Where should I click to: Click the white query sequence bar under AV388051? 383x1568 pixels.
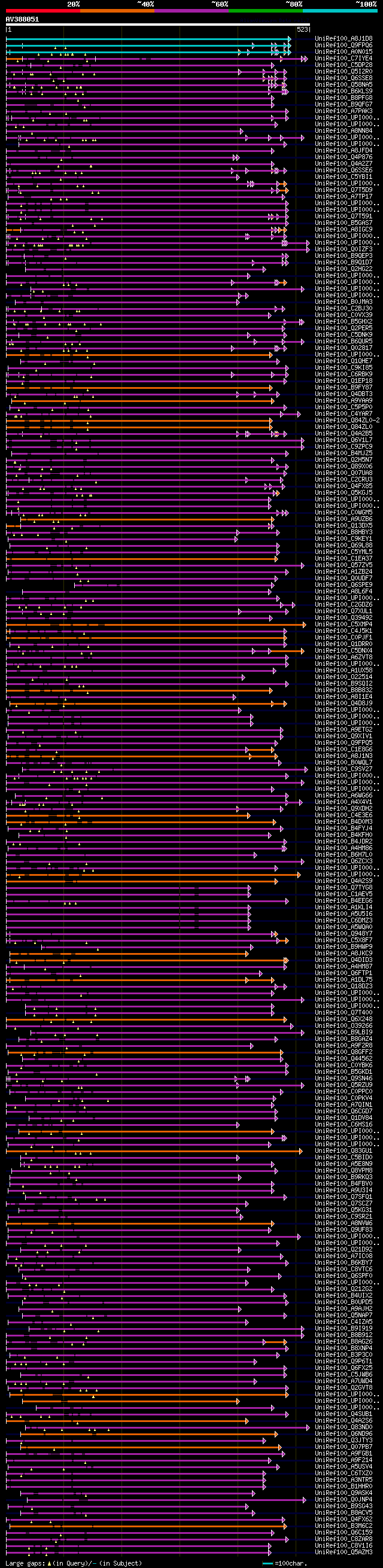tap(158, 25)
